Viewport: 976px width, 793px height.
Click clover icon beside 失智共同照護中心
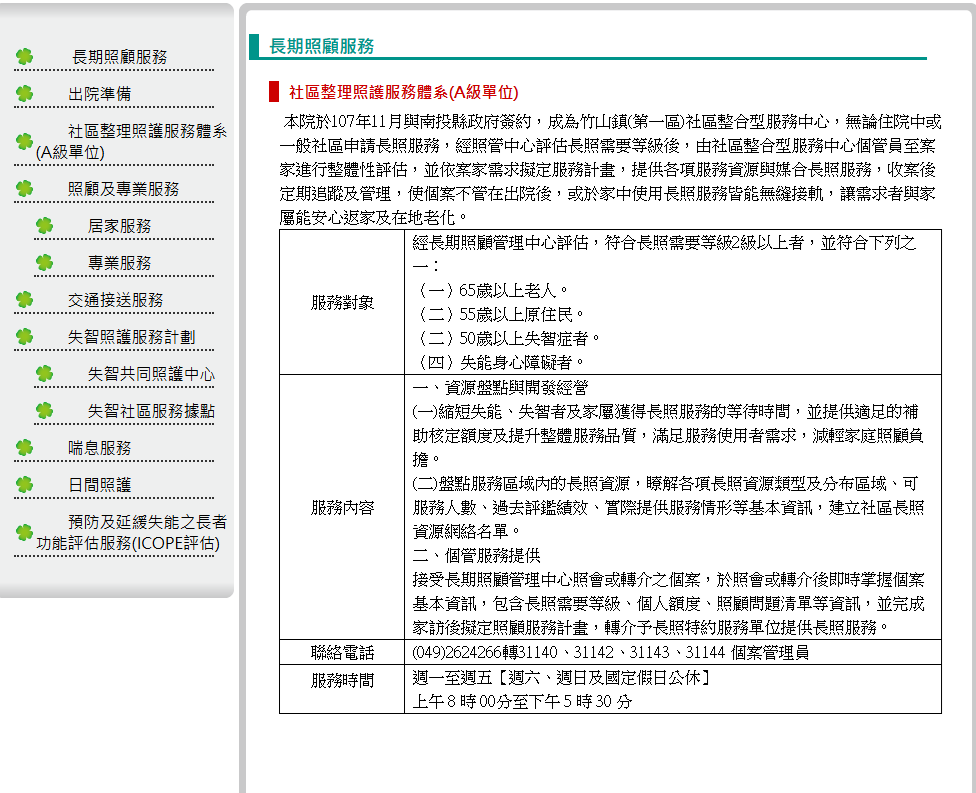44,373
